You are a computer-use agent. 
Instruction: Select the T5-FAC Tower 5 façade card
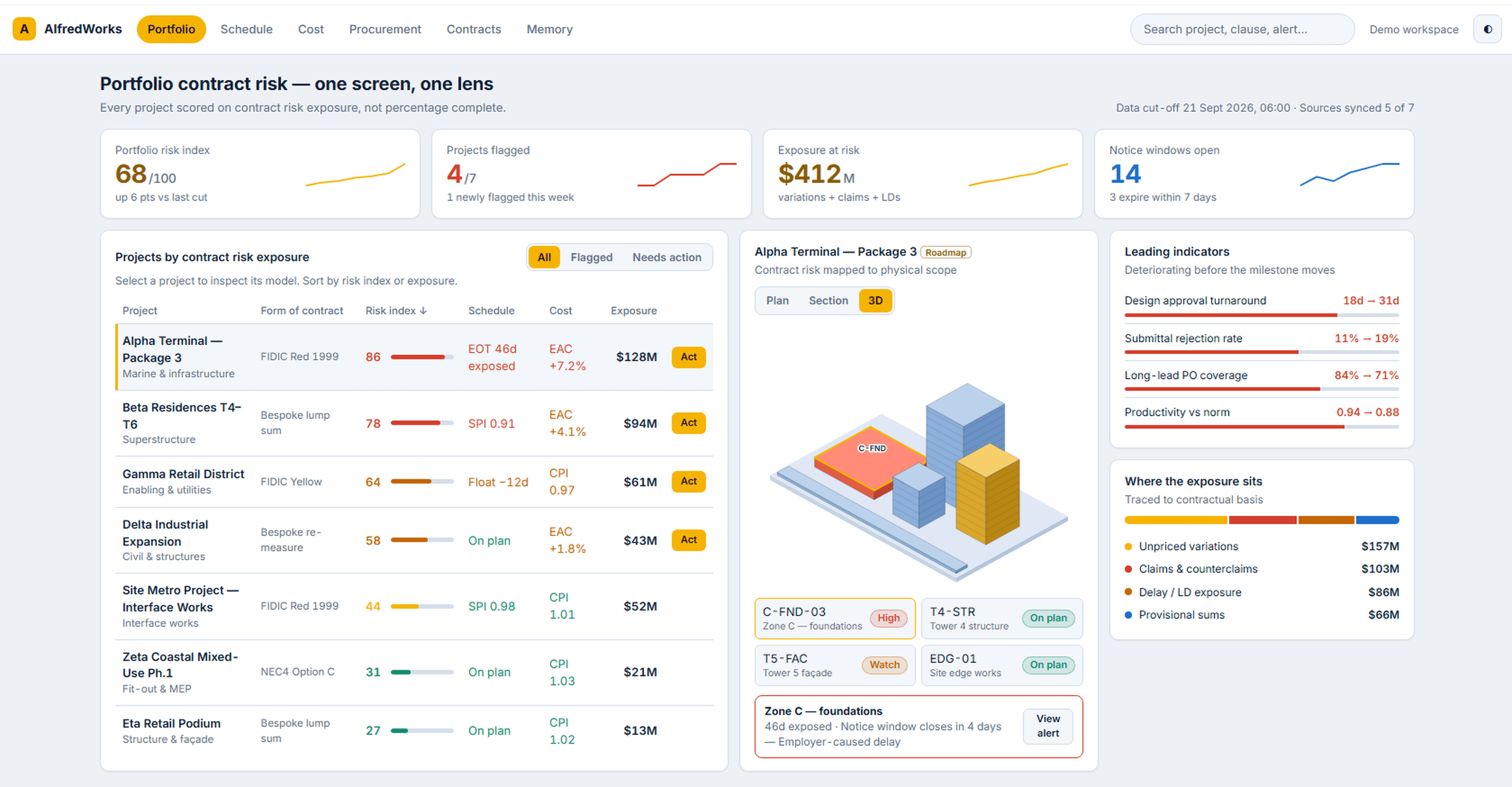pyautogui.click(x=835, y=665)
